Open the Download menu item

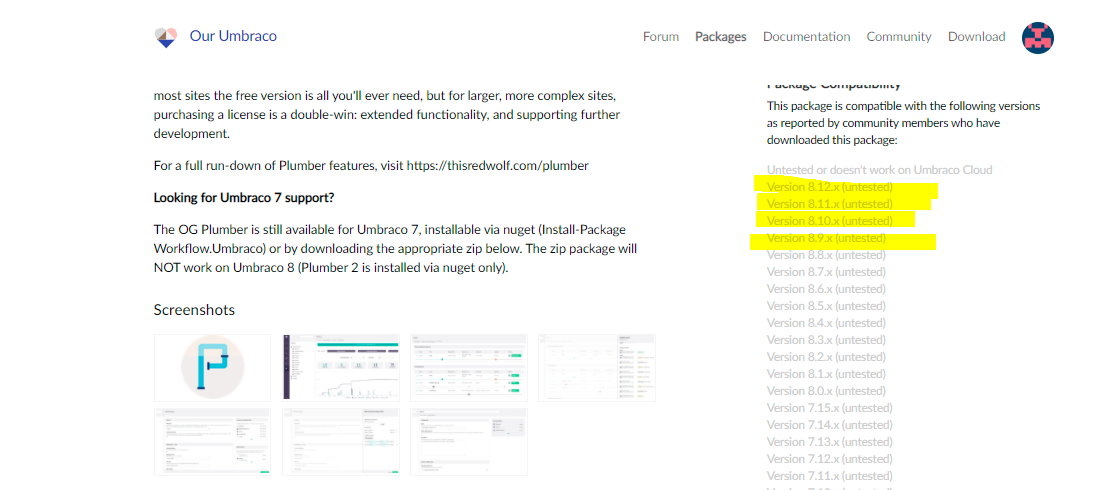tap(976, 36)
